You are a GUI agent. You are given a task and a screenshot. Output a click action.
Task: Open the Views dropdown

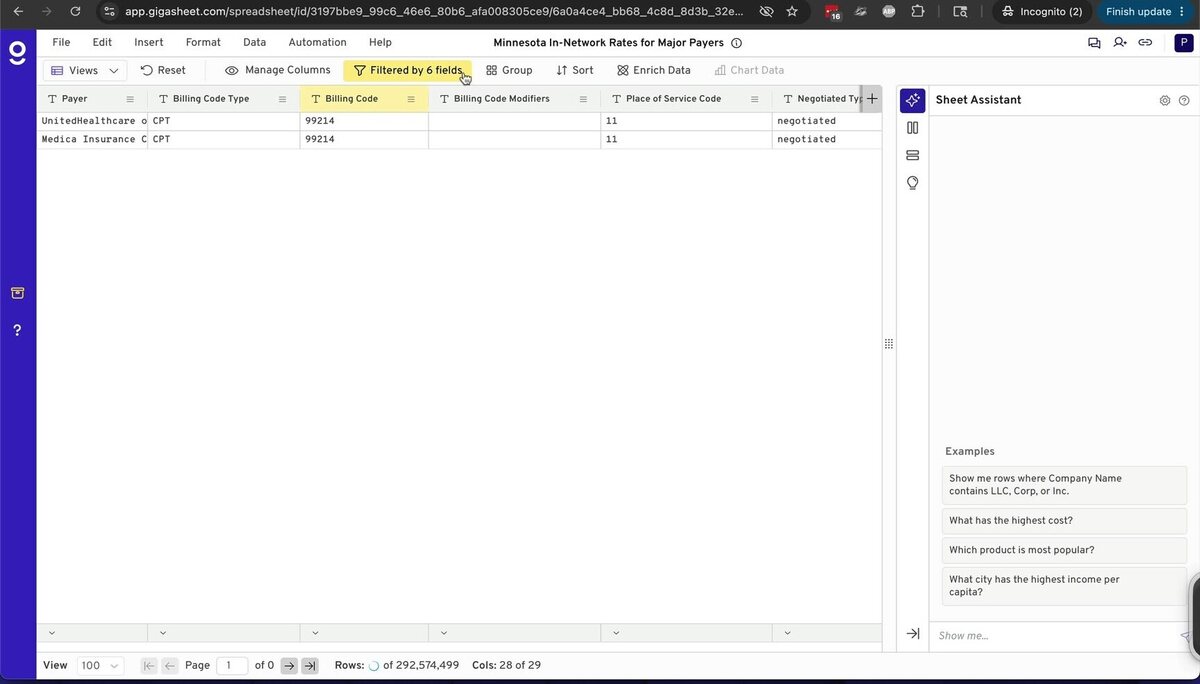pyautogui.click(x=85, y=71)
